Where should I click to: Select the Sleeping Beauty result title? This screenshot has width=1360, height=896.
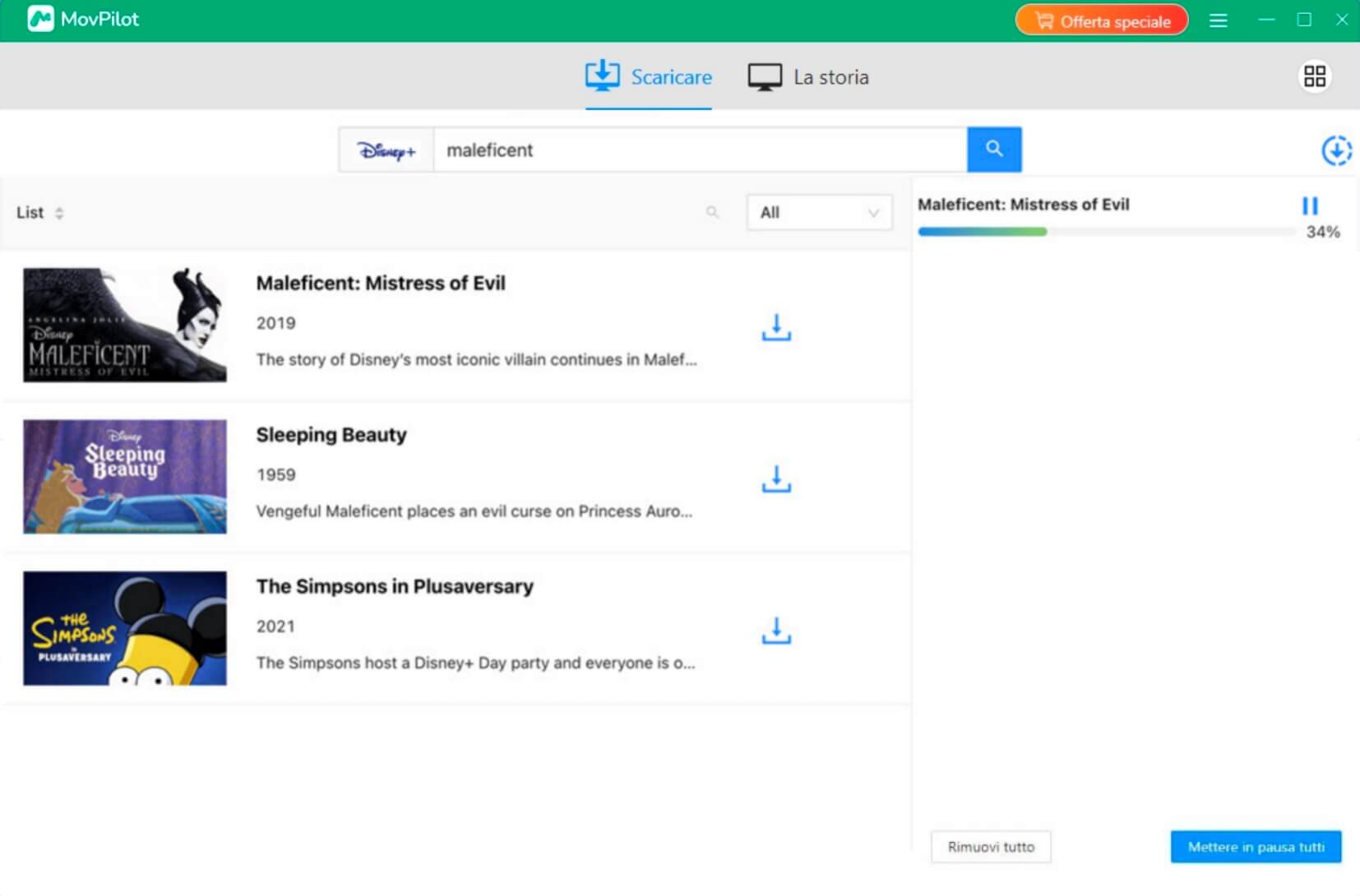331,435
